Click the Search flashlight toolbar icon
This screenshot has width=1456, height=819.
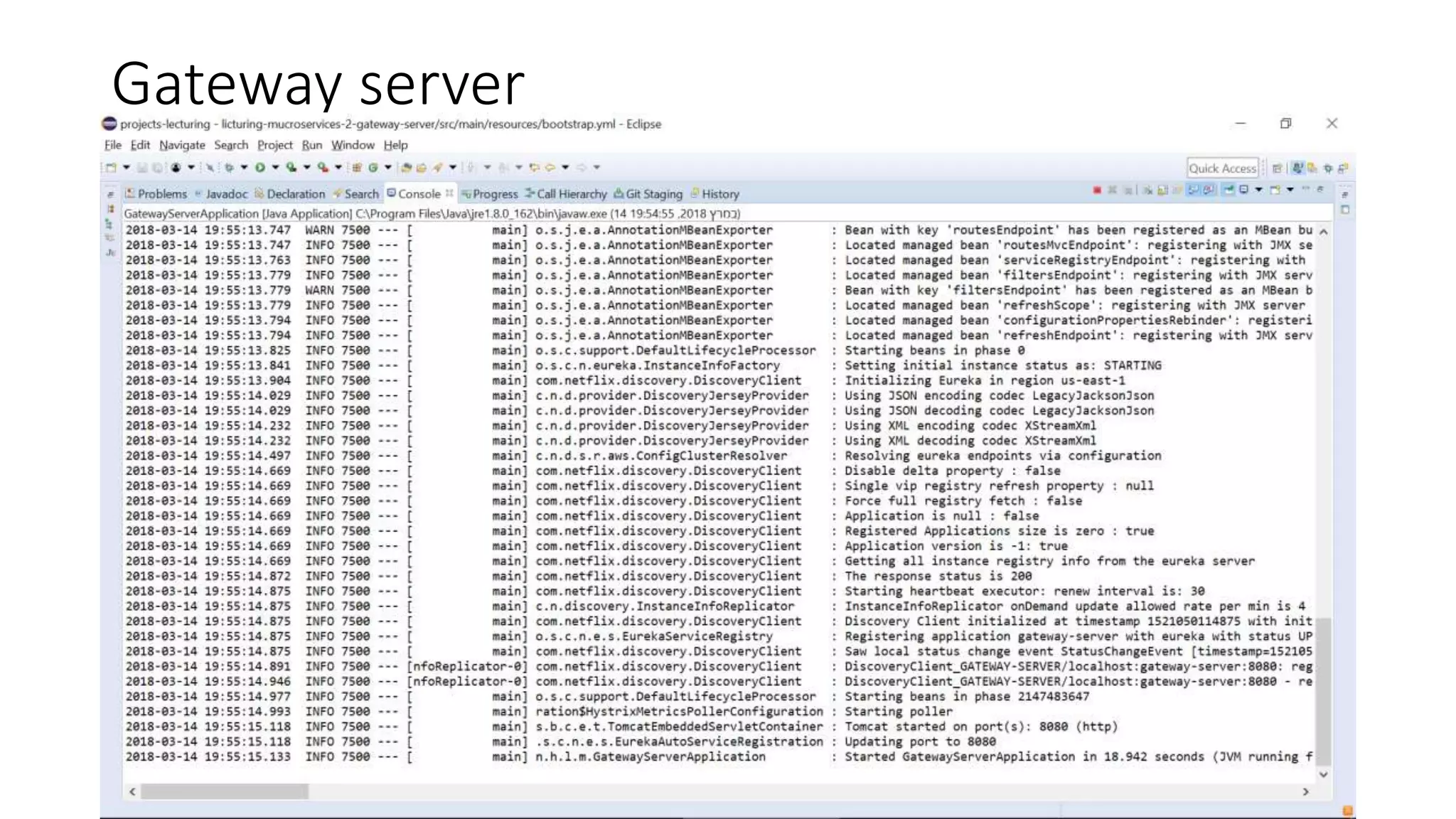coord(437,168)
